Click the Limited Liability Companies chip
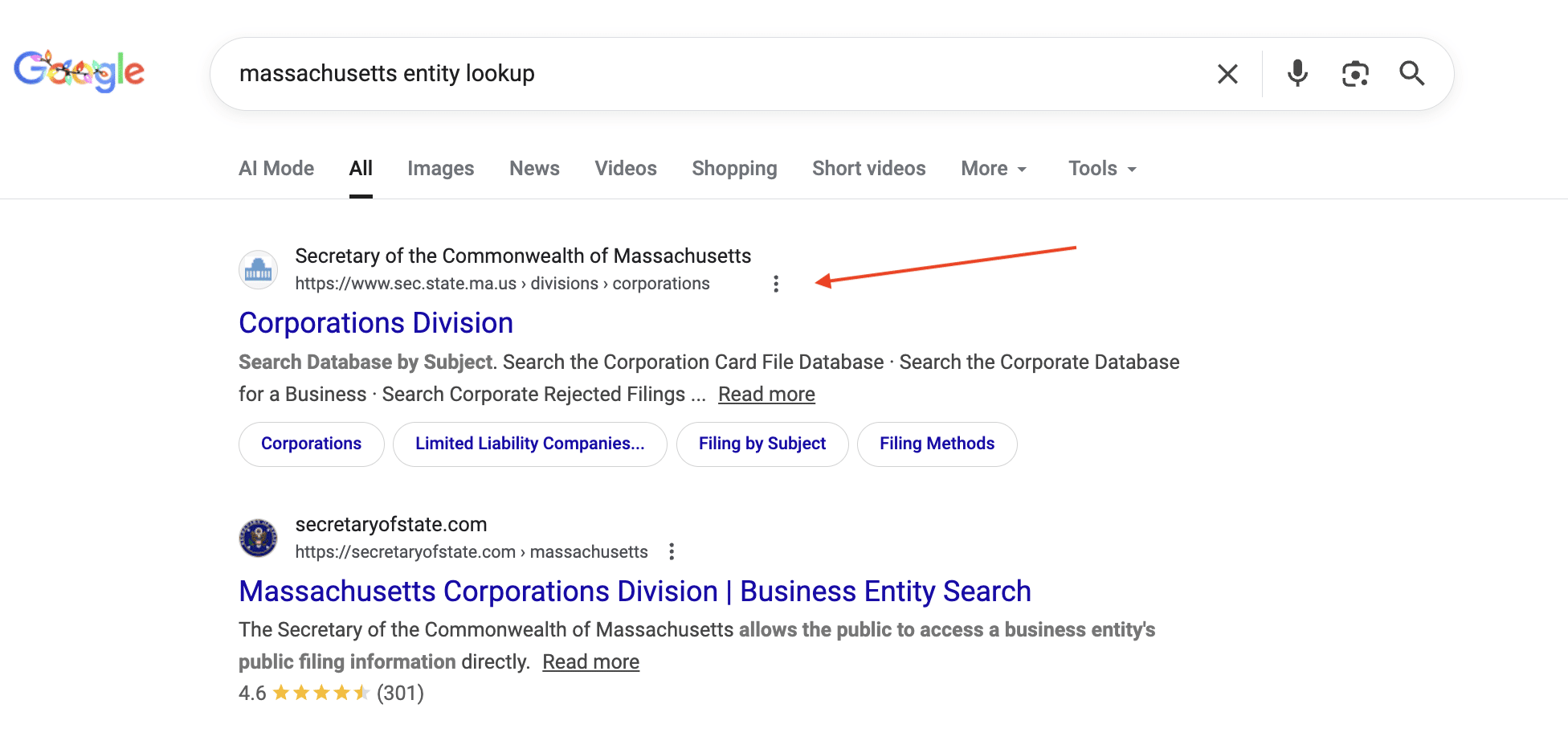Image resolution: width=1568 pixels, height=741 pixels. pyautogui.click(x=529, y=444)
